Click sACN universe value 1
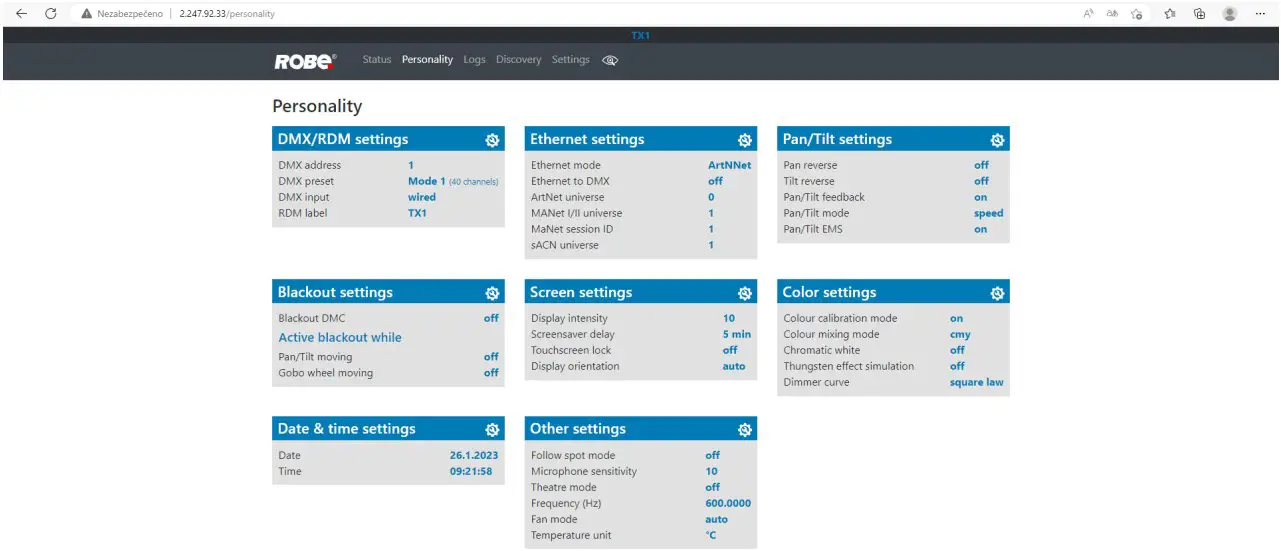The image size is (1281, 551). point(711,245)
